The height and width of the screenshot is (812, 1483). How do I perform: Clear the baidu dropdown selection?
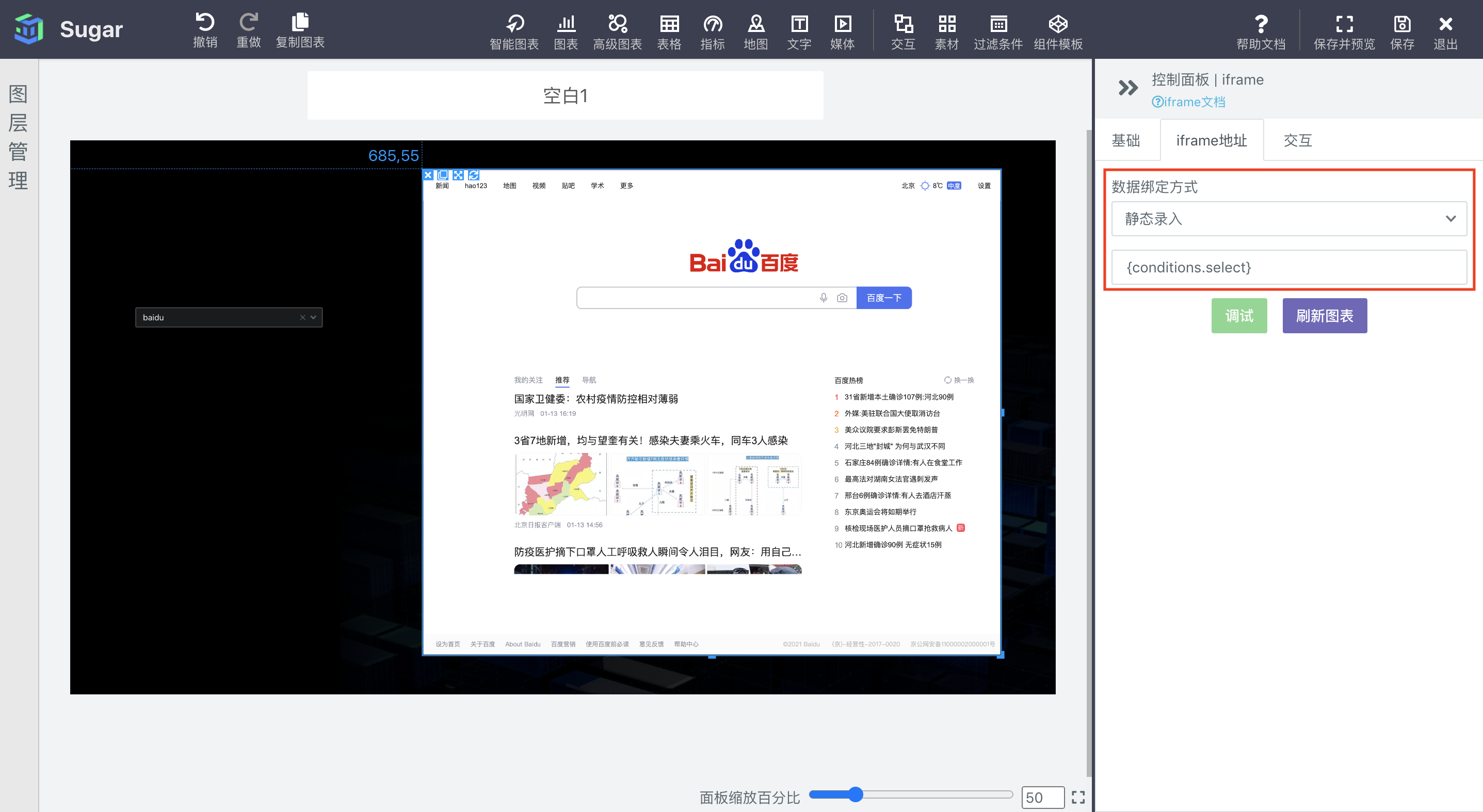pos(302,317)
